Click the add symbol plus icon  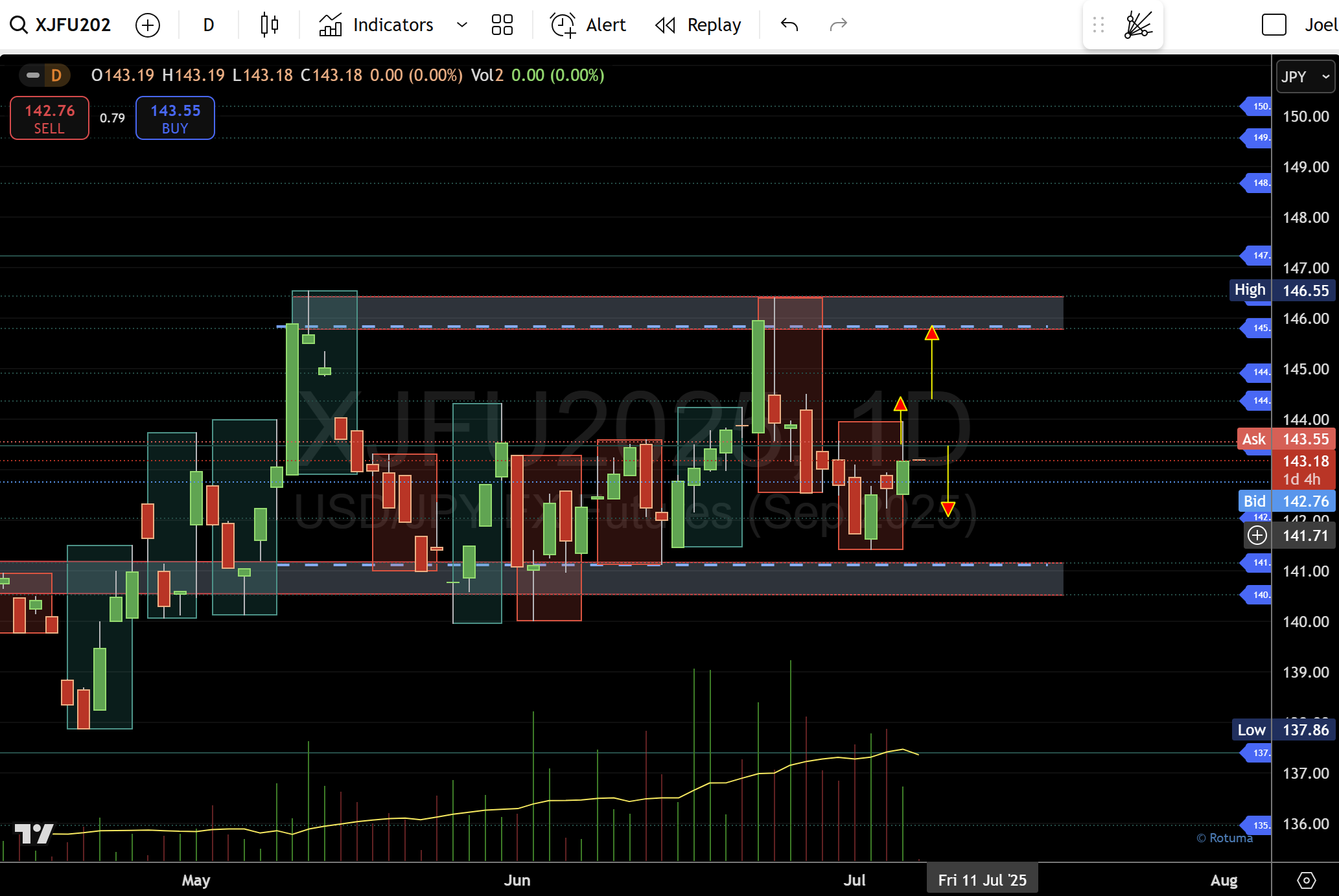[147, 25]
